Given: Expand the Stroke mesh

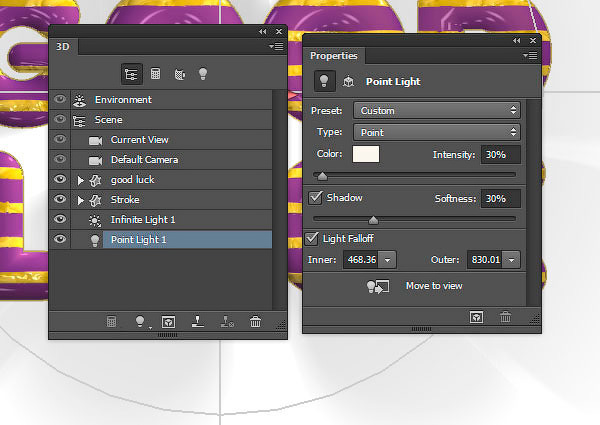Looking at the screenshot, I should pyautogui.click(x=80, y=200).
